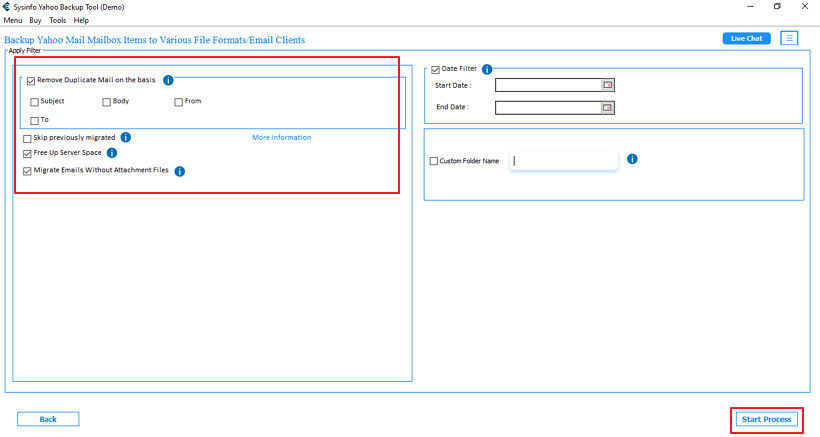Disable Migrate Emails Without Attachment Files

point(27,171)
